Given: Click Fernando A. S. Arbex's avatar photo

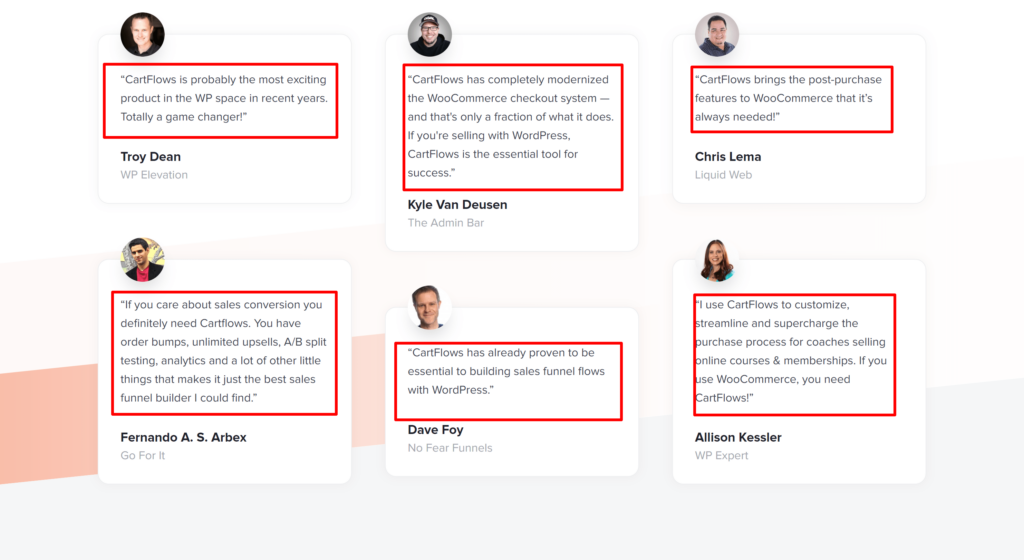Looking at the screenshot, I should [x=142, y=259].
